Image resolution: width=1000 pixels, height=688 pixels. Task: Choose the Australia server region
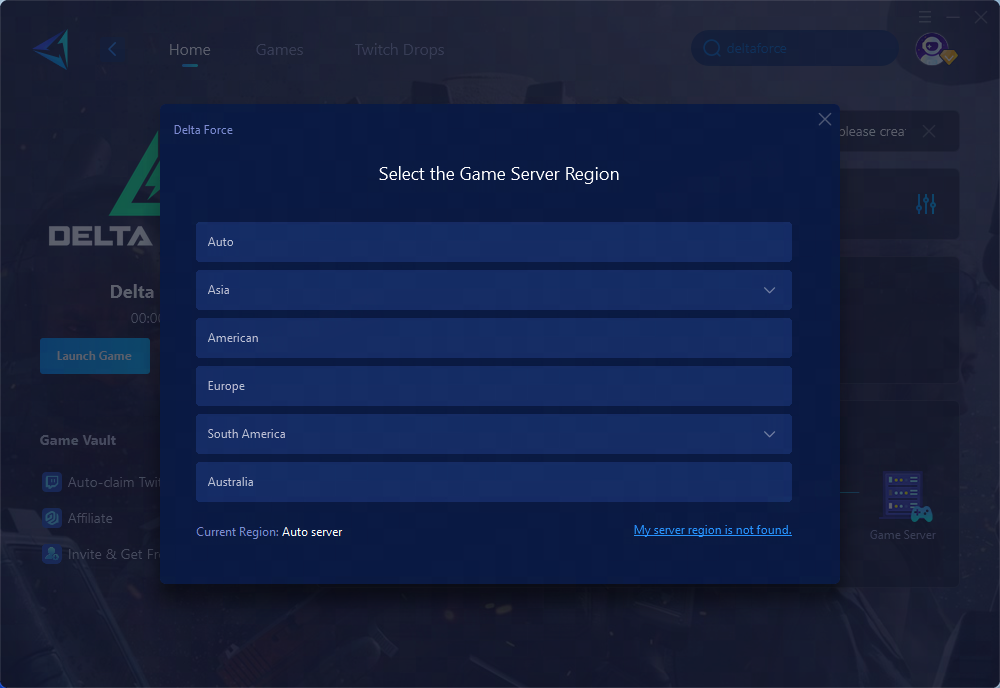(494, 482)
